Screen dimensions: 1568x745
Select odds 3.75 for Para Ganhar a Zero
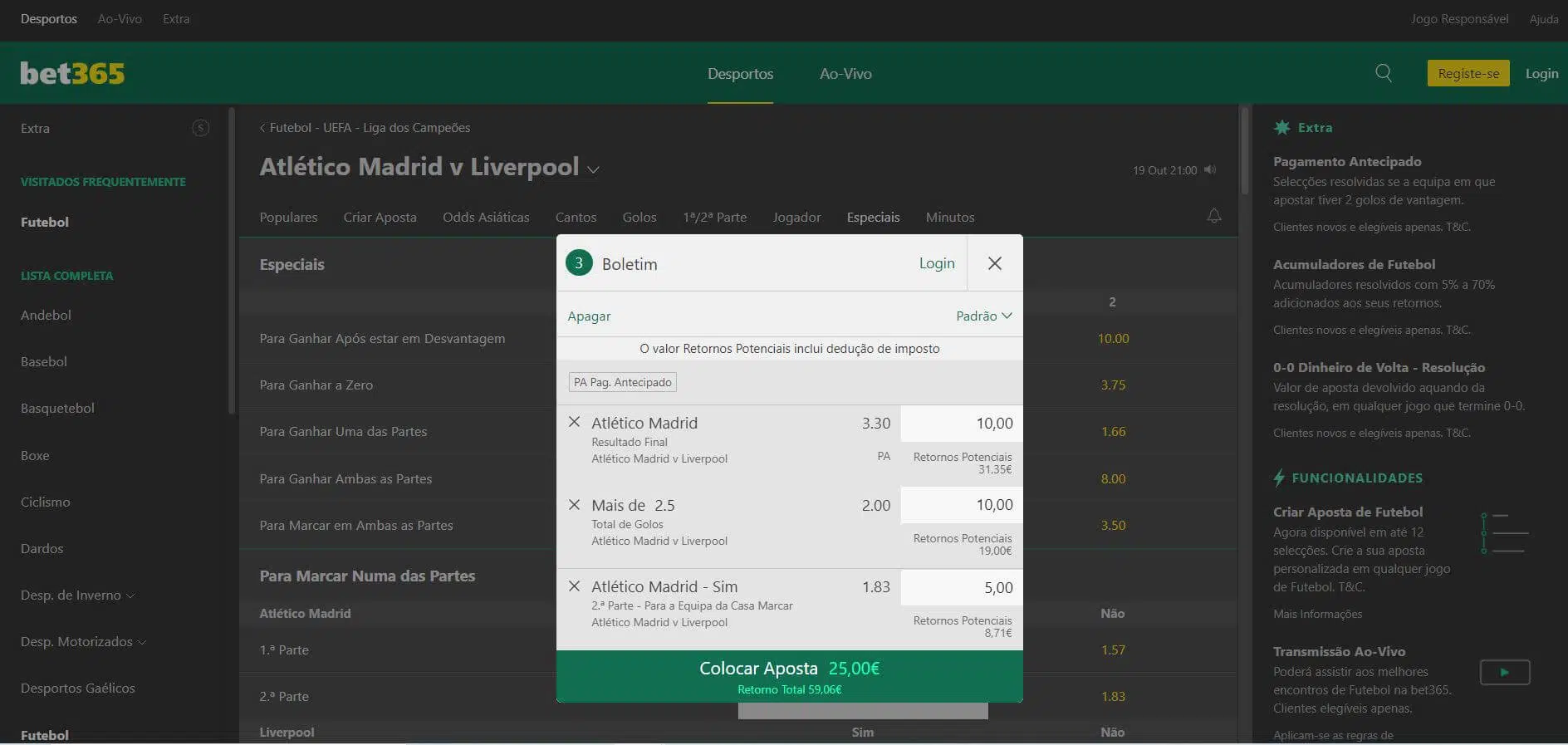click(x=1113, y=385)
